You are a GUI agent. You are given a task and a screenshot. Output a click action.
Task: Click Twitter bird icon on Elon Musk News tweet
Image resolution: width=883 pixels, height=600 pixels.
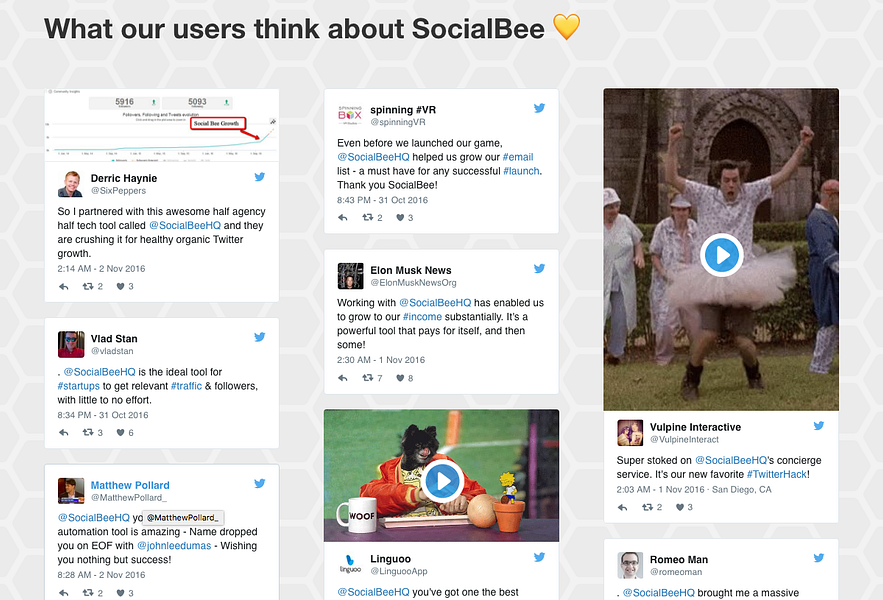(539, 269)
